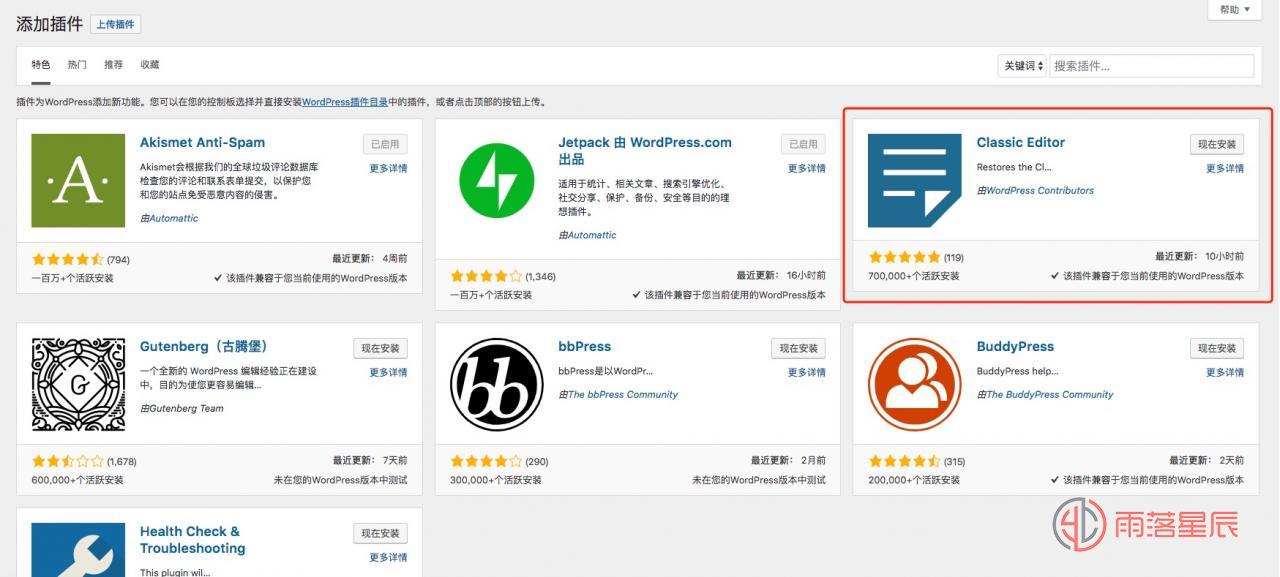Image resolution: width=1280 pixels, height=577 pixels.
Task: Click the blue Classic Editor document icon
Action: pyautogui.click(x=913, y=180)
